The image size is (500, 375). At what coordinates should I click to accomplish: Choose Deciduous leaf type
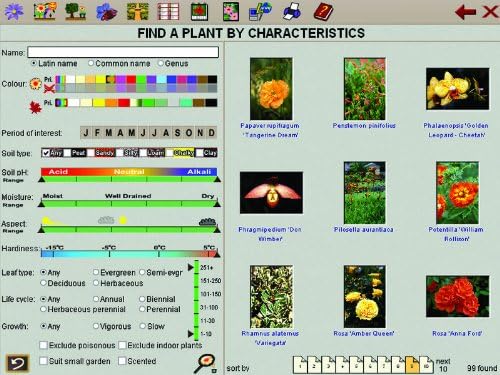[43, 283]
